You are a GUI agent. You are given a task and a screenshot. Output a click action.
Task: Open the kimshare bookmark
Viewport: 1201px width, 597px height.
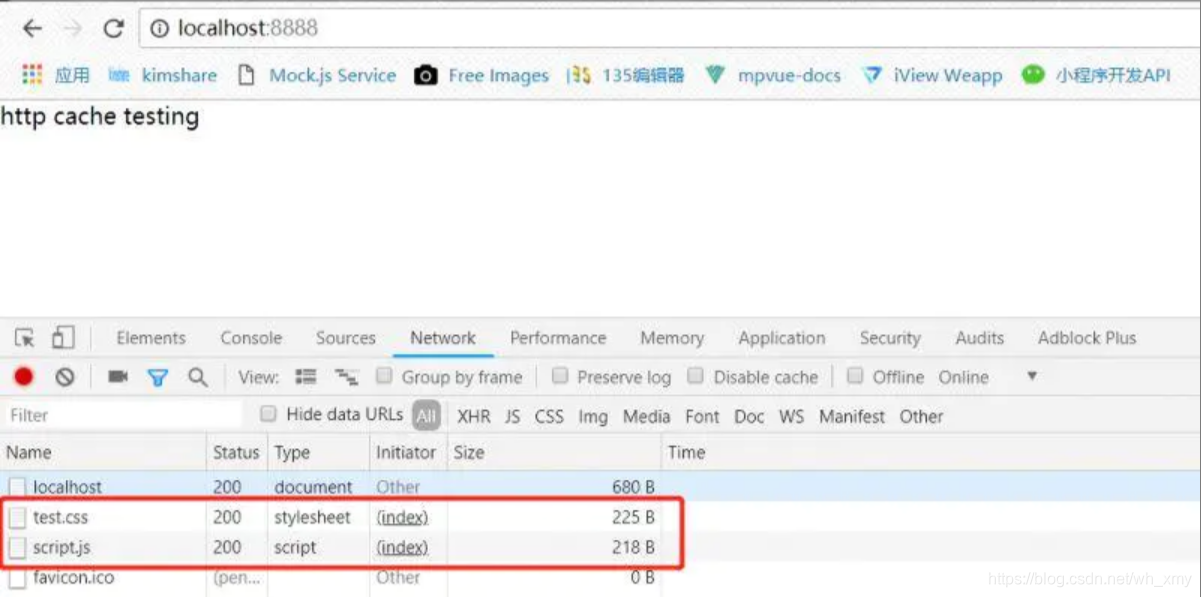pos(162,75)
